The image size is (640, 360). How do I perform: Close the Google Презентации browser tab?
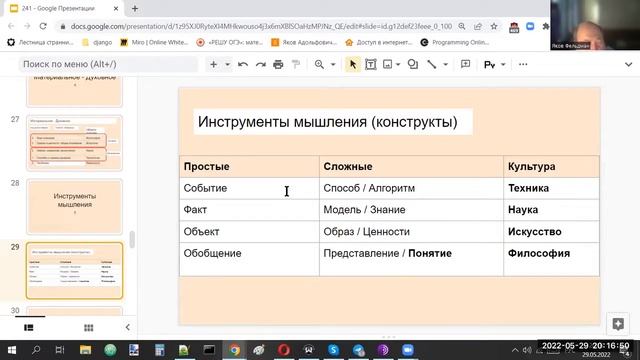point(116,9)
